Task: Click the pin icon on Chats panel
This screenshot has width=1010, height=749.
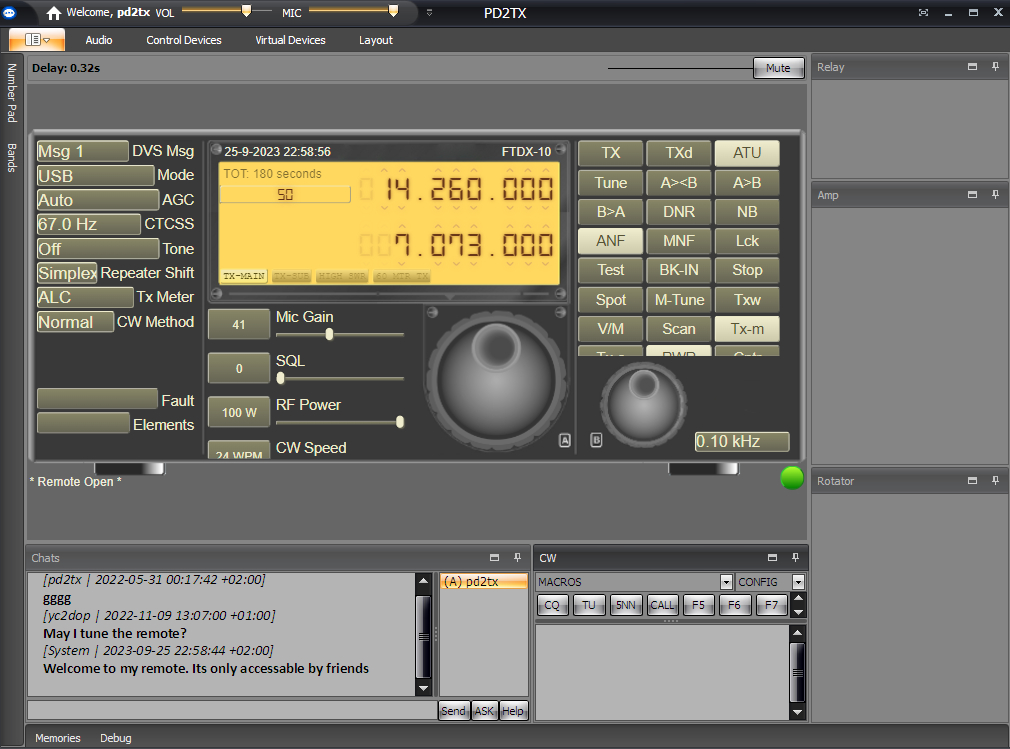Action: tap(517, 558)
